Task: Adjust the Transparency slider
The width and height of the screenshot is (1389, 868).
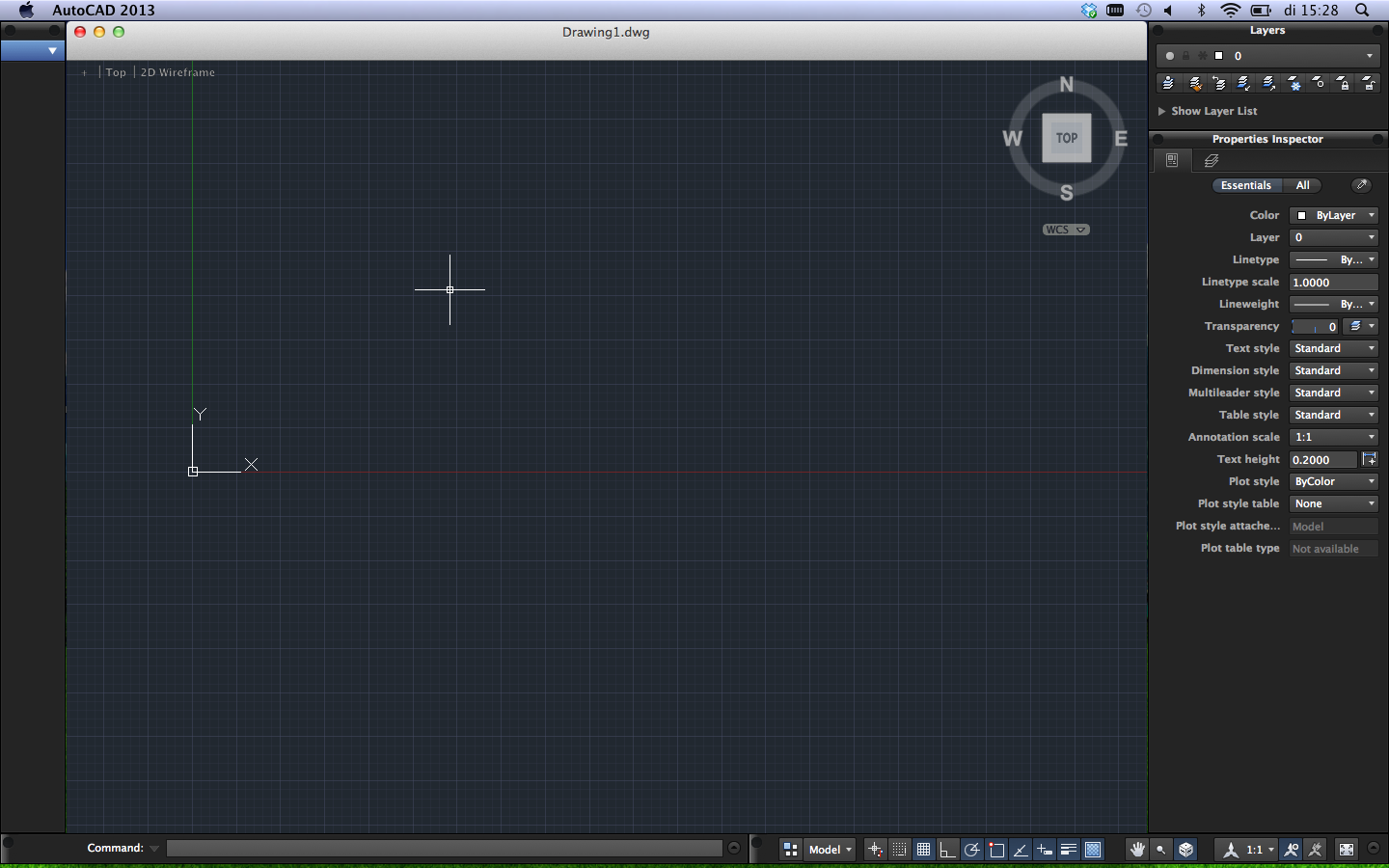Action: (1315, 327)
